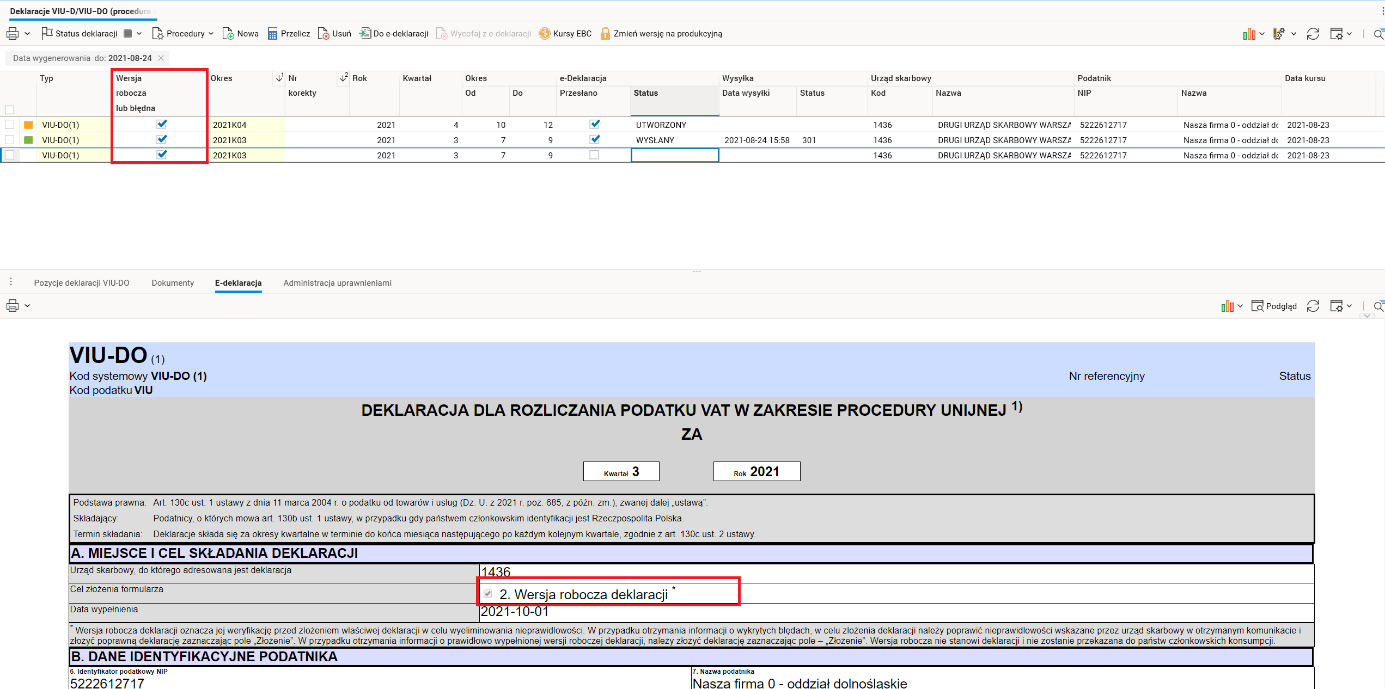The image size is (1385, 689).
Task: Switch to the Dokumenty tab
Action: pyautogui.click(x=173, y=283)
